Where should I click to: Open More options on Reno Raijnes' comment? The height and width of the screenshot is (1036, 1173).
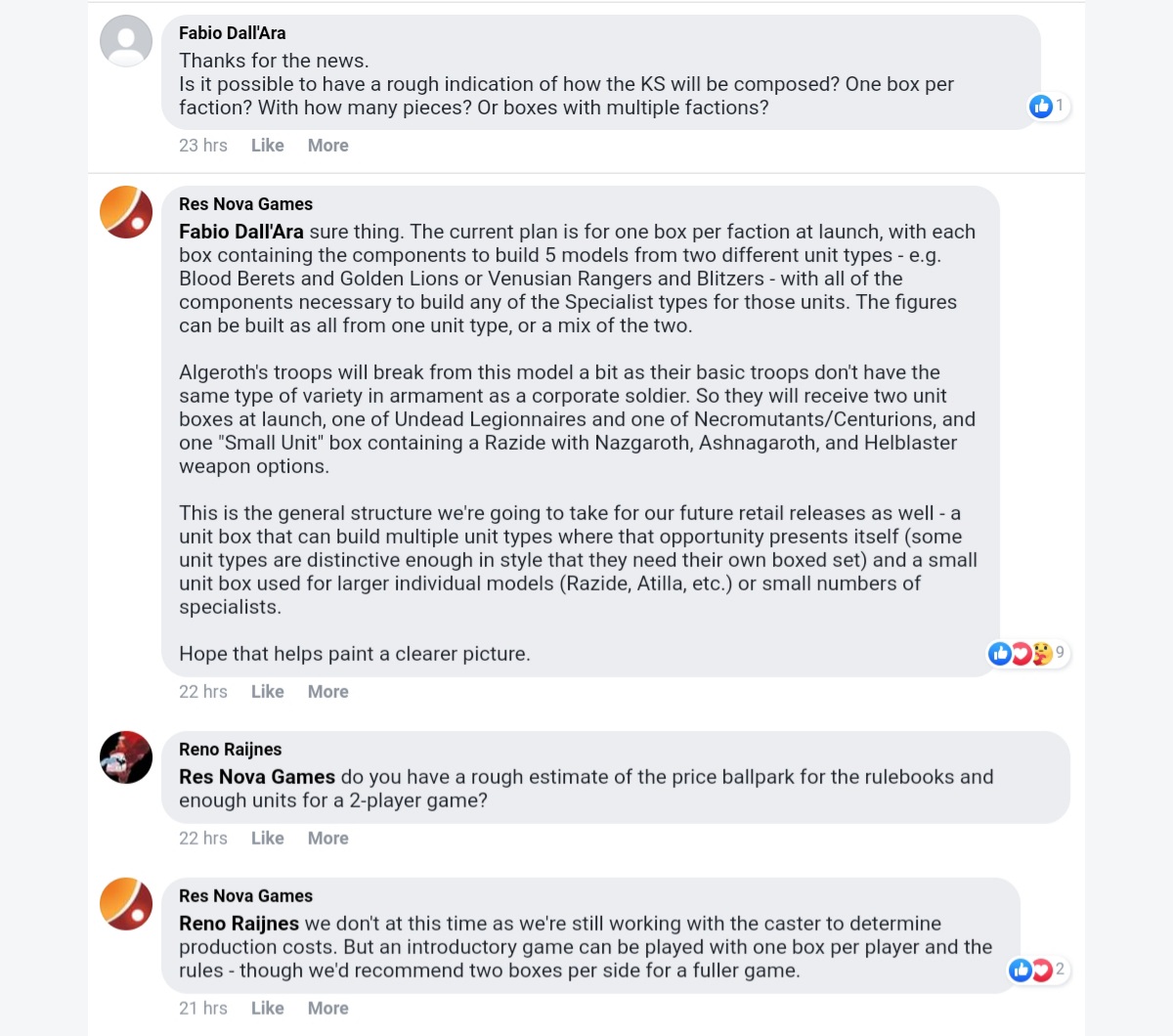tap(327, 839)
